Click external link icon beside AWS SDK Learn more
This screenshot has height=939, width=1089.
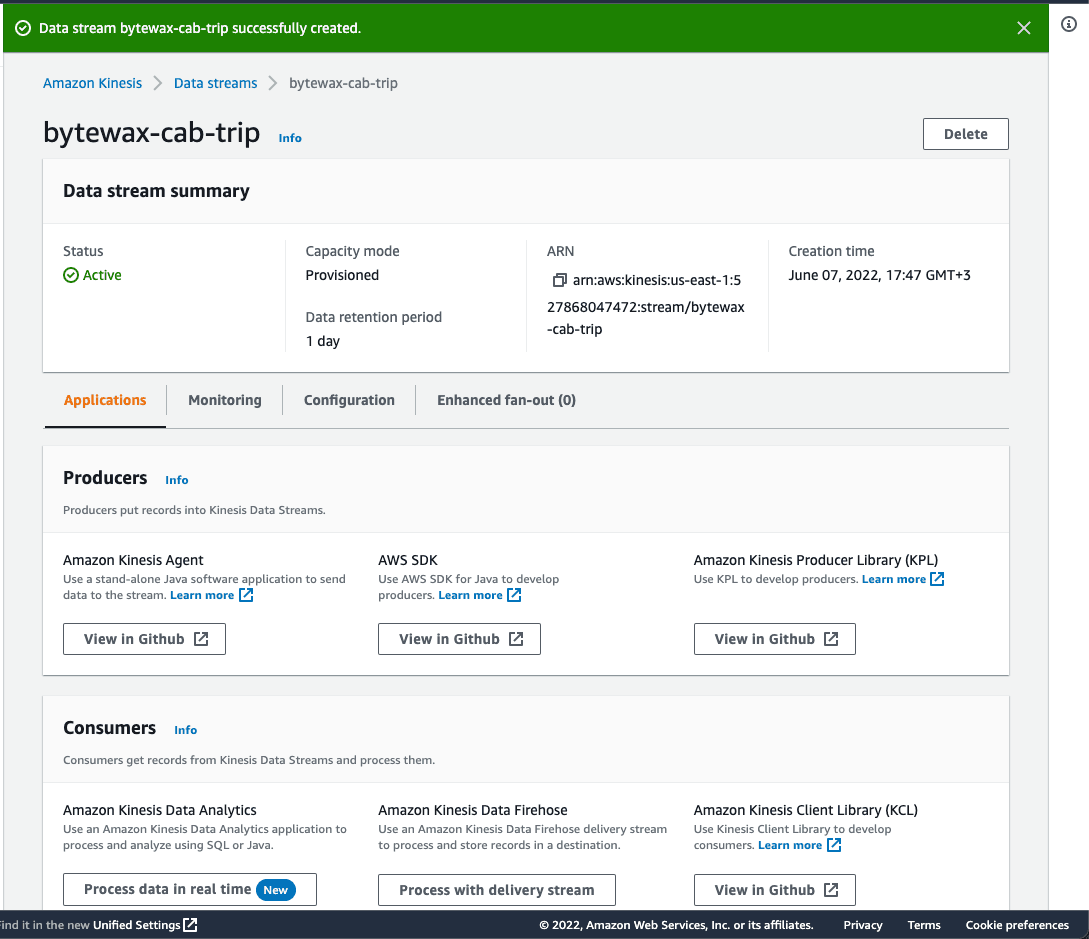[514, 595]
